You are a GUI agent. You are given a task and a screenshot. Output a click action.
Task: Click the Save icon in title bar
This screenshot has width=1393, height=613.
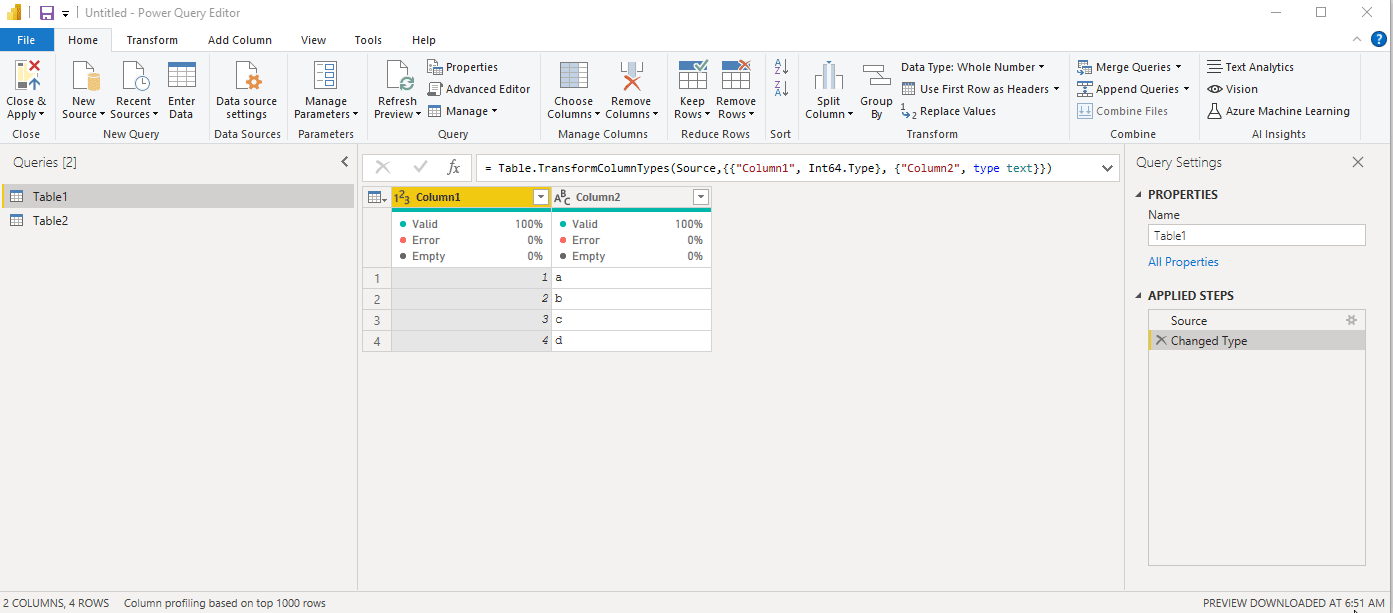[47, 13]
